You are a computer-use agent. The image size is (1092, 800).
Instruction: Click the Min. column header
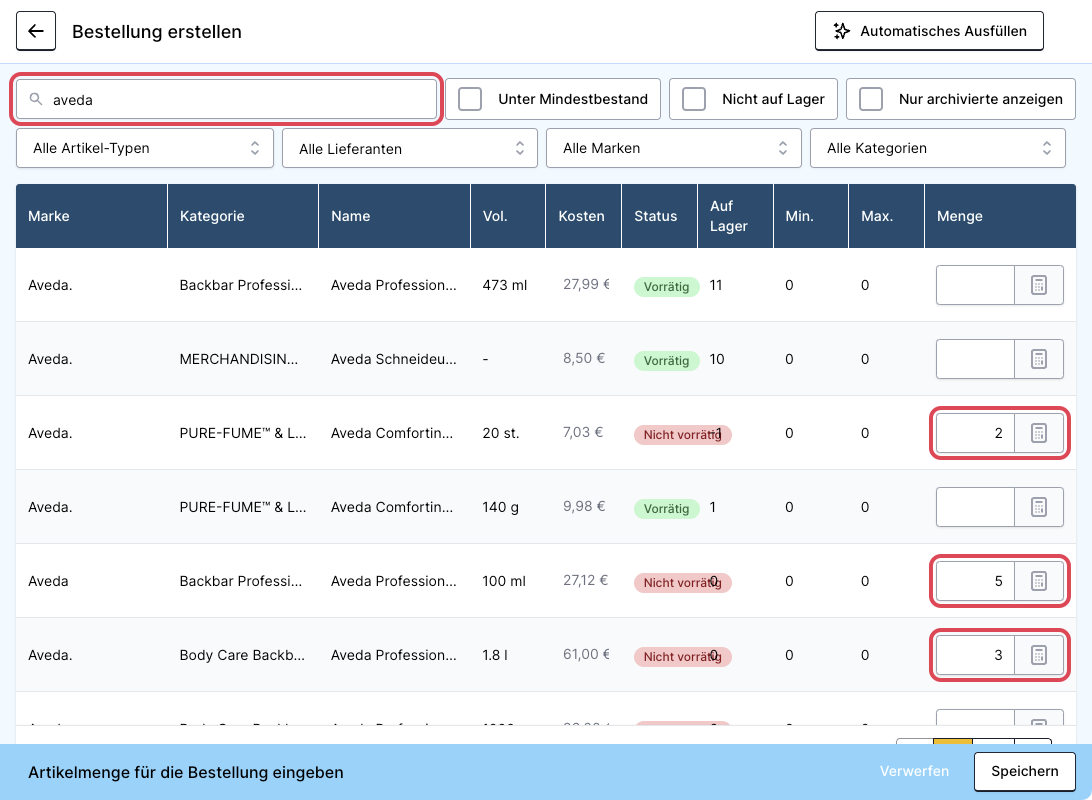[x=811, y=216]
